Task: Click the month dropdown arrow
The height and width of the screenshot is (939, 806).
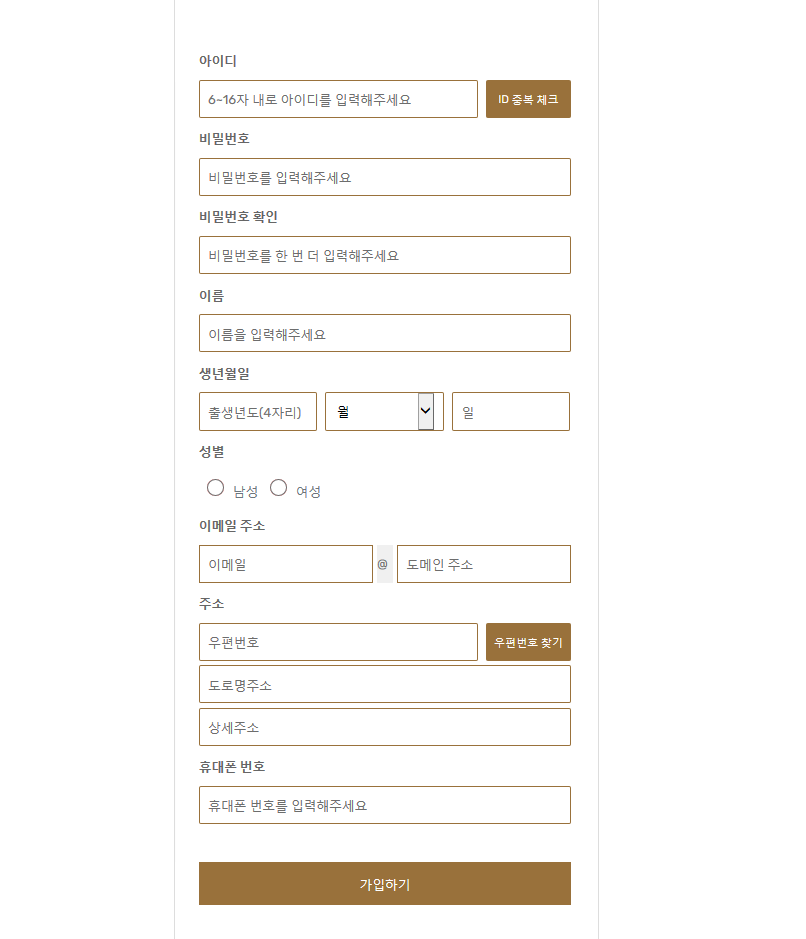Action: [424, 411]
